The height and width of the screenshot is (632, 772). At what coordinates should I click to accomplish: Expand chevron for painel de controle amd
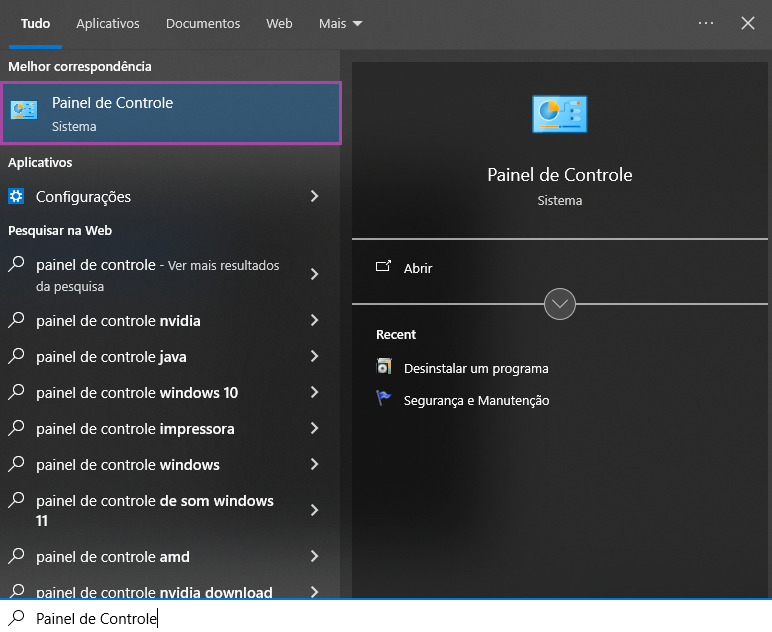click(315, 556)
